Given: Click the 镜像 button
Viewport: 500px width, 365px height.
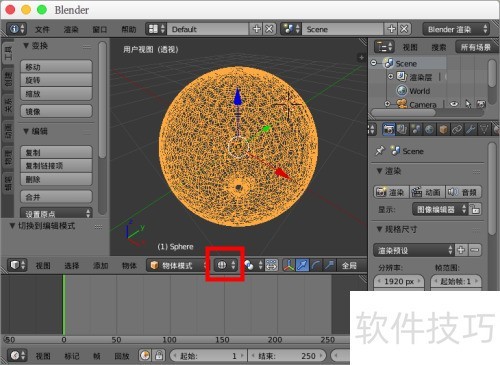Looking at the screenshot, I should 56,111.
